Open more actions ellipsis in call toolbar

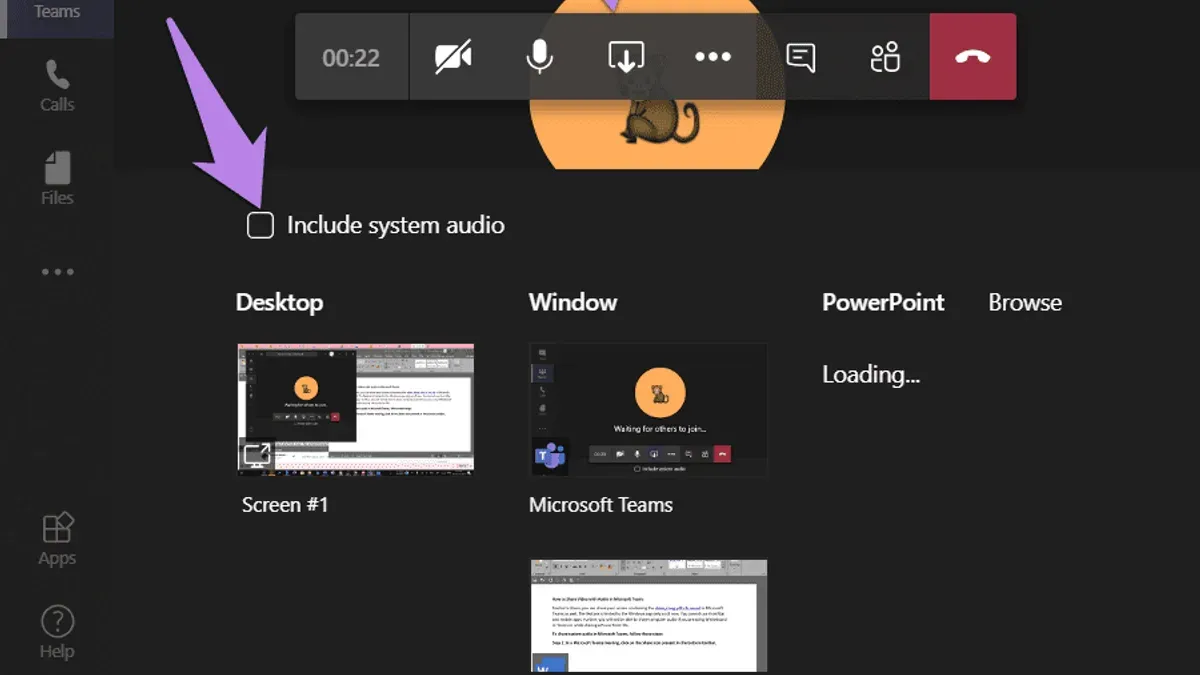click(713, 57)
